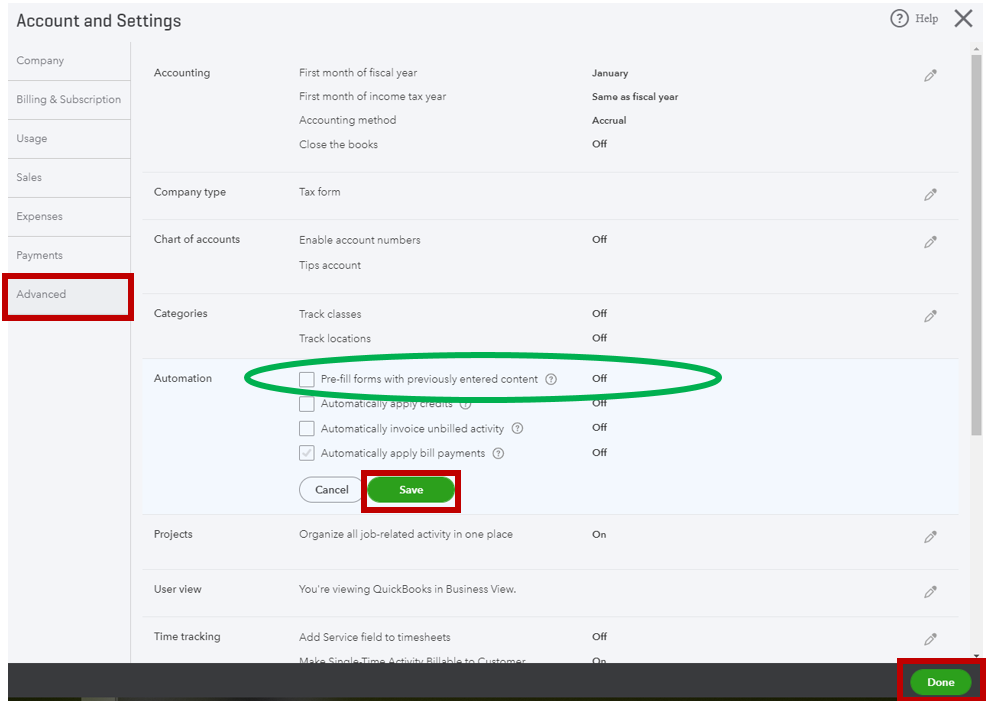
Task: Click the Time tracking pencil icon
Action: point(930,639)
